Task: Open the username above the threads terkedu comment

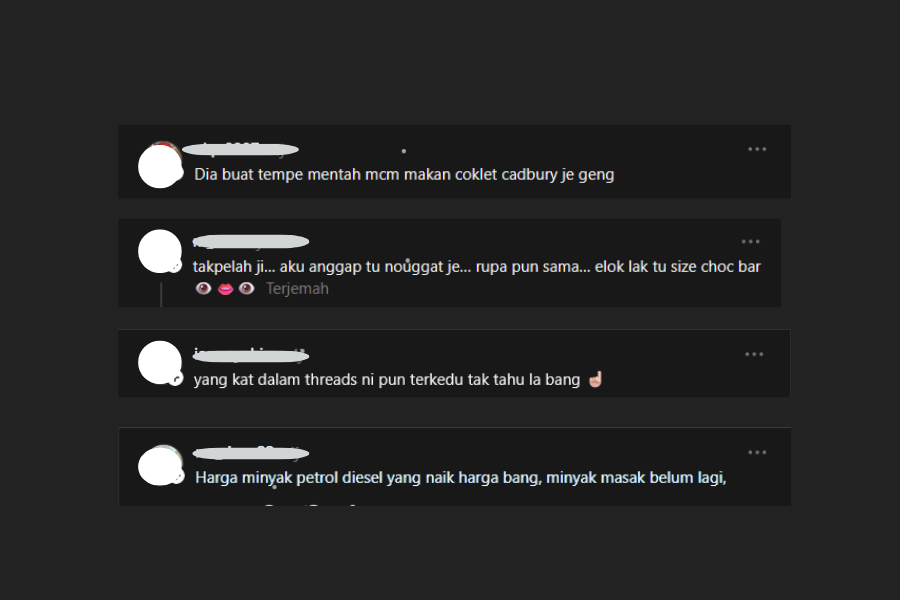Action: pos(250,356)
